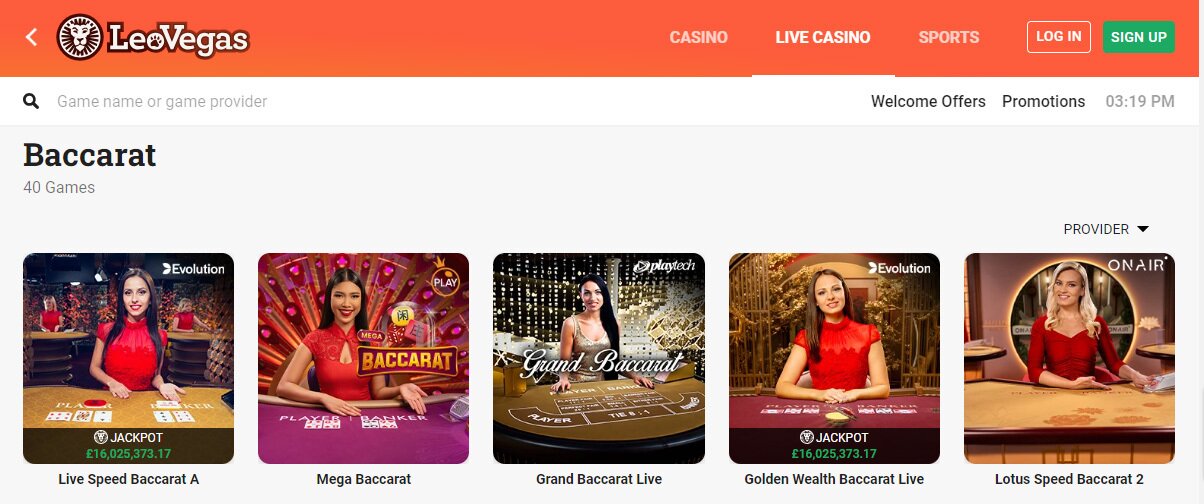Select the LIVE CASINO tab
Screen dimensions: 1204x504
point(823,37)
